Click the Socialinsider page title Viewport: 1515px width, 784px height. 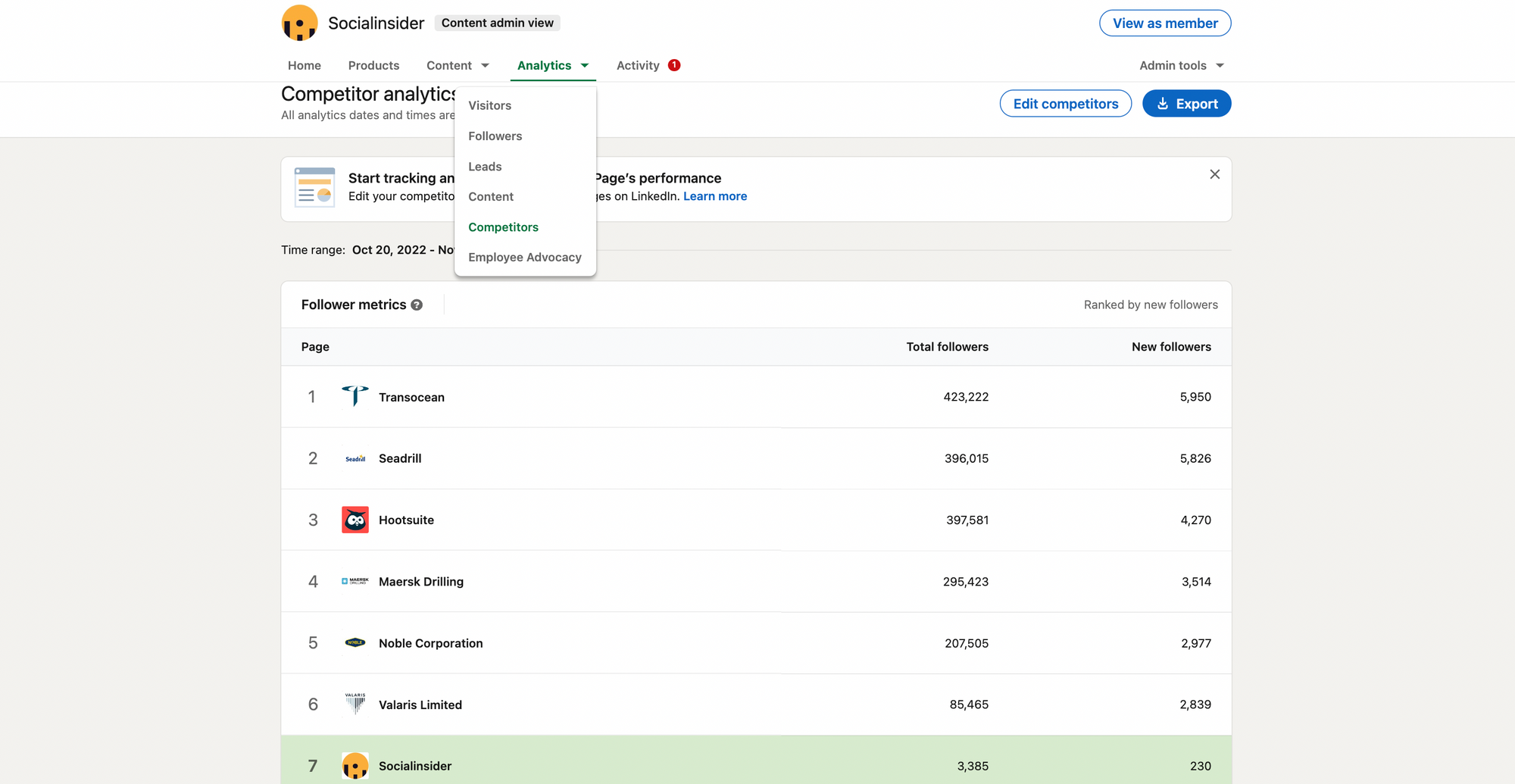tap(376, 23)
